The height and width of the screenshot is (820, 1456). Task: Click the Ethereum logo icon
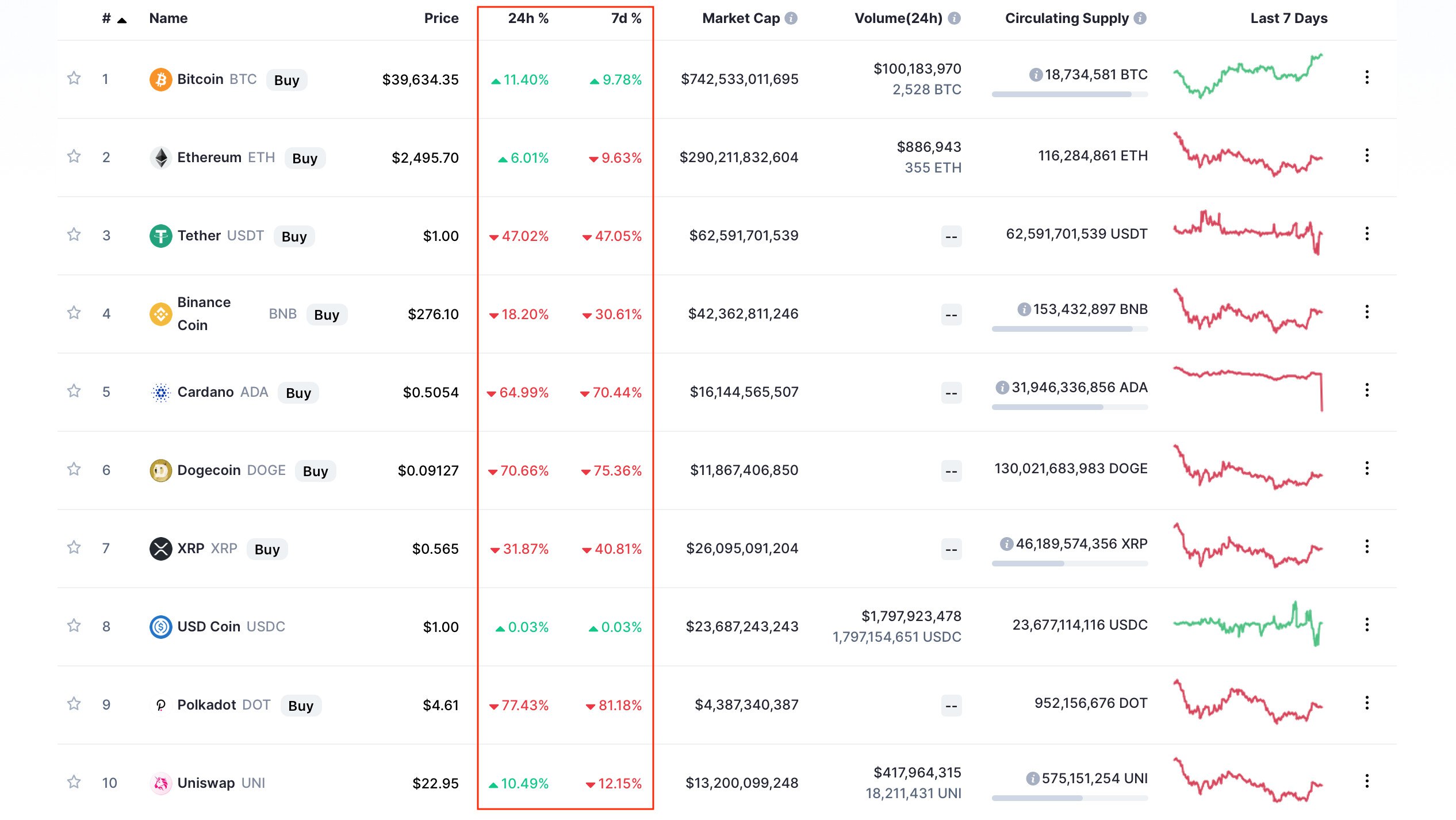pyautogui.click(x=161, y=158)
